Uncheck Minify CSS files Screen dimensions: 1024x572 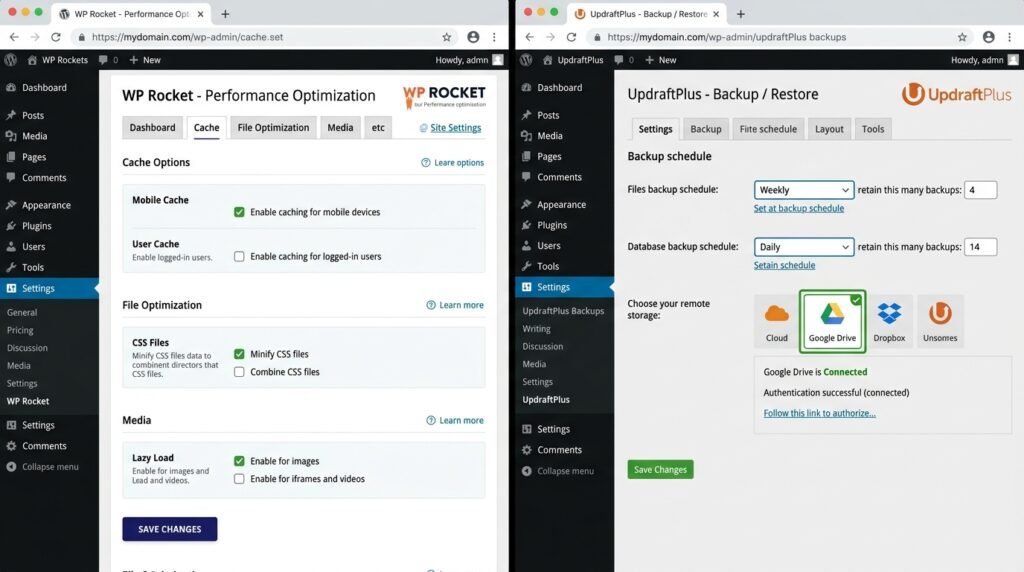(239, 354)
